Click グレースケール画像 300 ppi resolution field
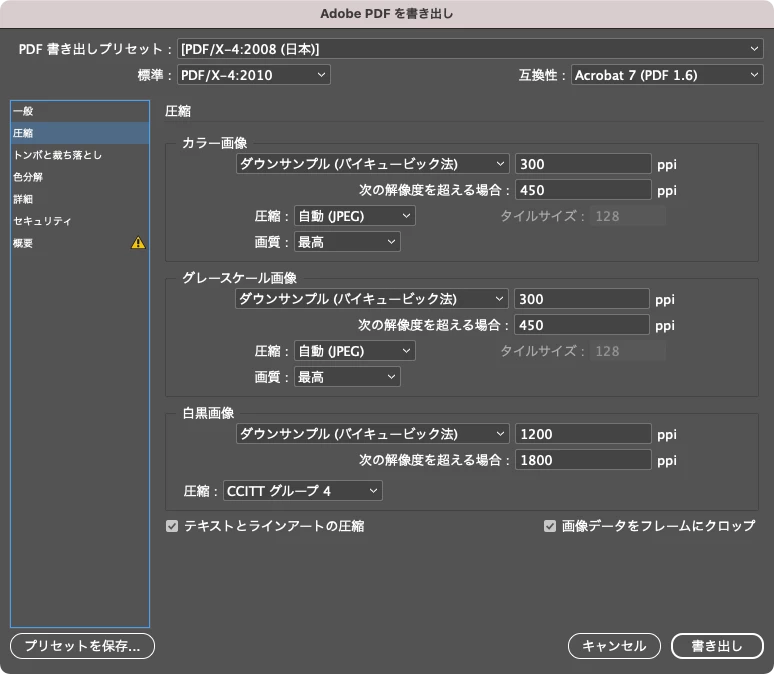 [581, 299]
